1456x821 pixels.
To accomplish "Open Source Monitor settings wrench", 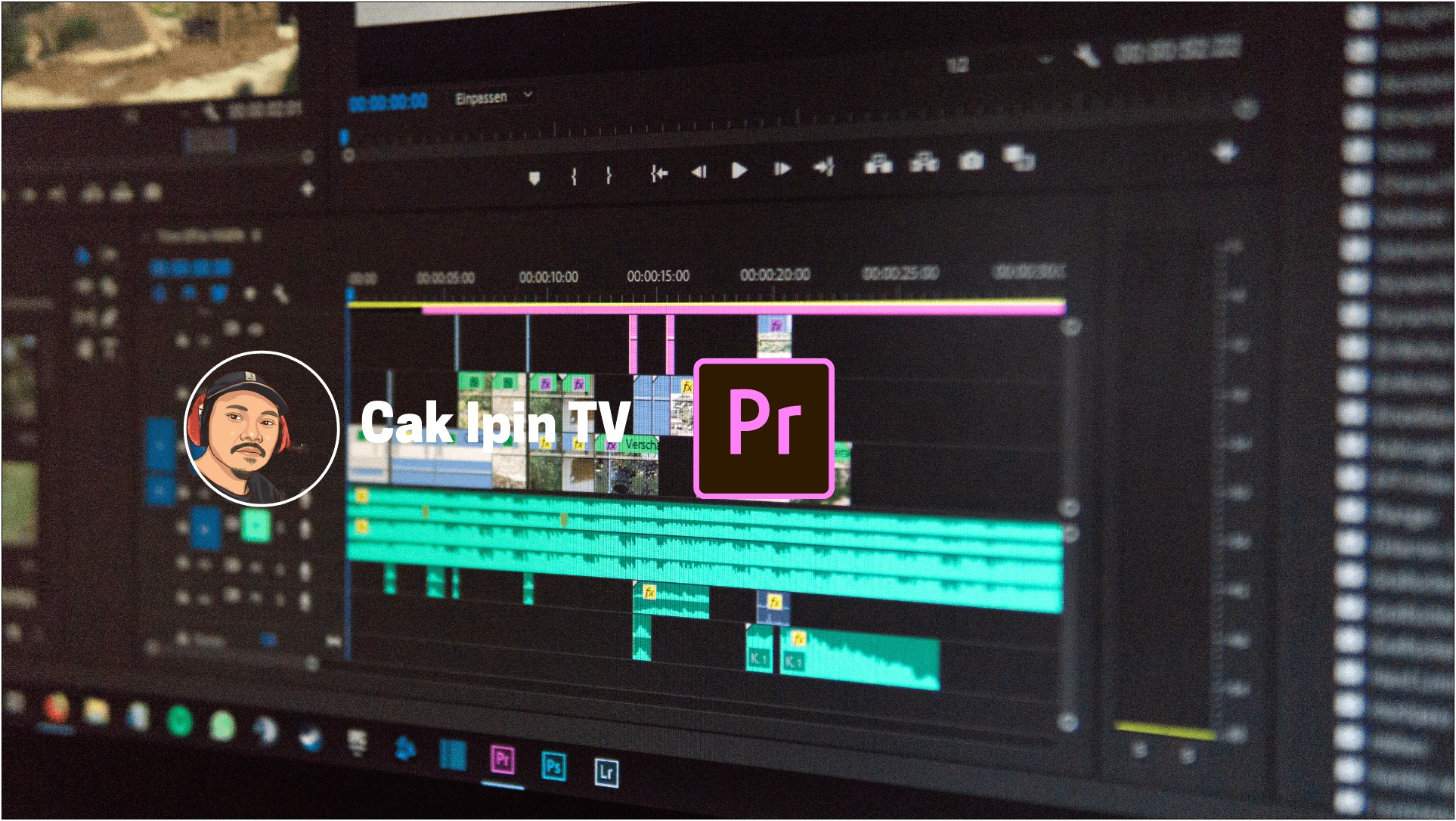I will (x=210, y=113).
